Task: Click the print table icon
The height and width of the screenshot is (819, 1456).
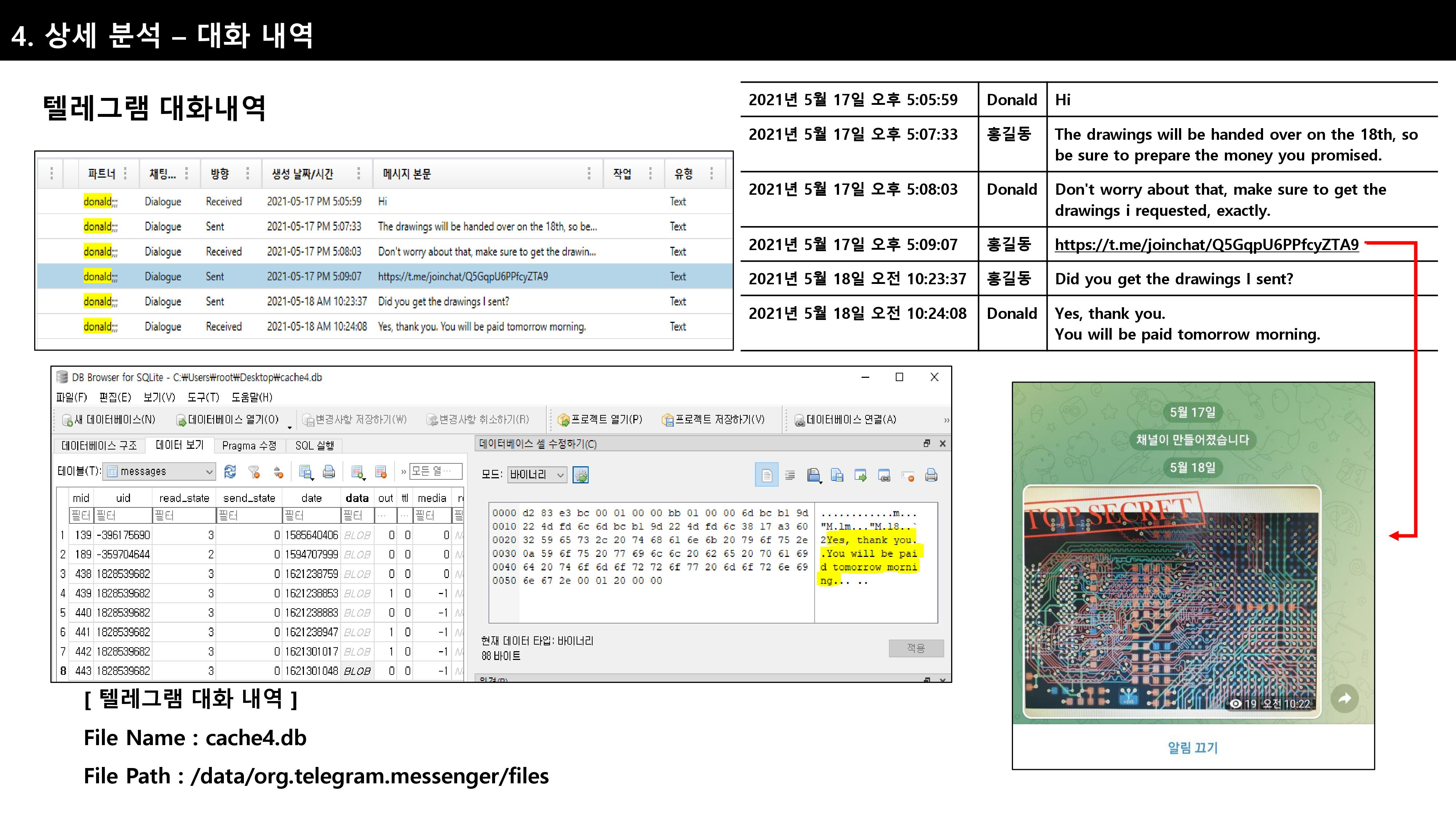Action: coord(329,471)
